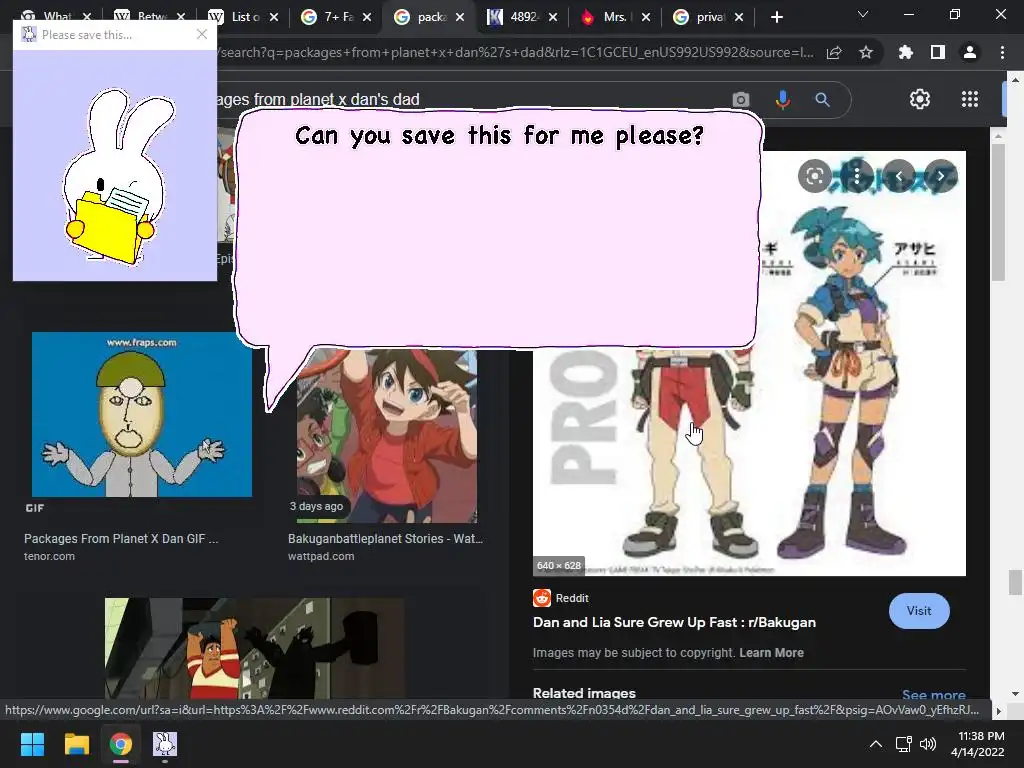
Task: Open Chrome three-dot menu
Action: coord(1002,52)
